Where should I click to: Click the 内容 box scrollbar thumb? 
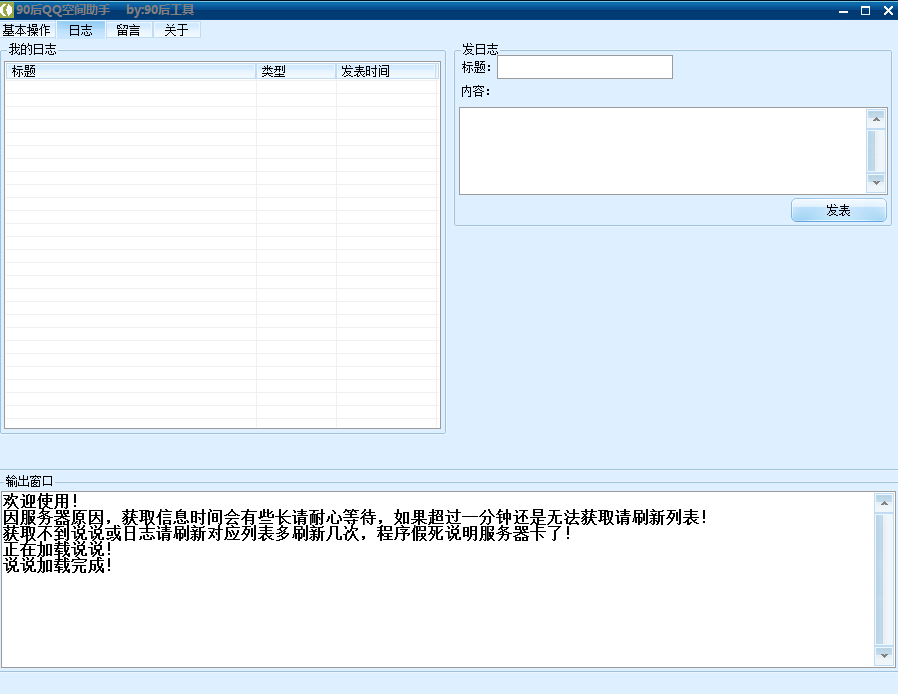(876, 150)
